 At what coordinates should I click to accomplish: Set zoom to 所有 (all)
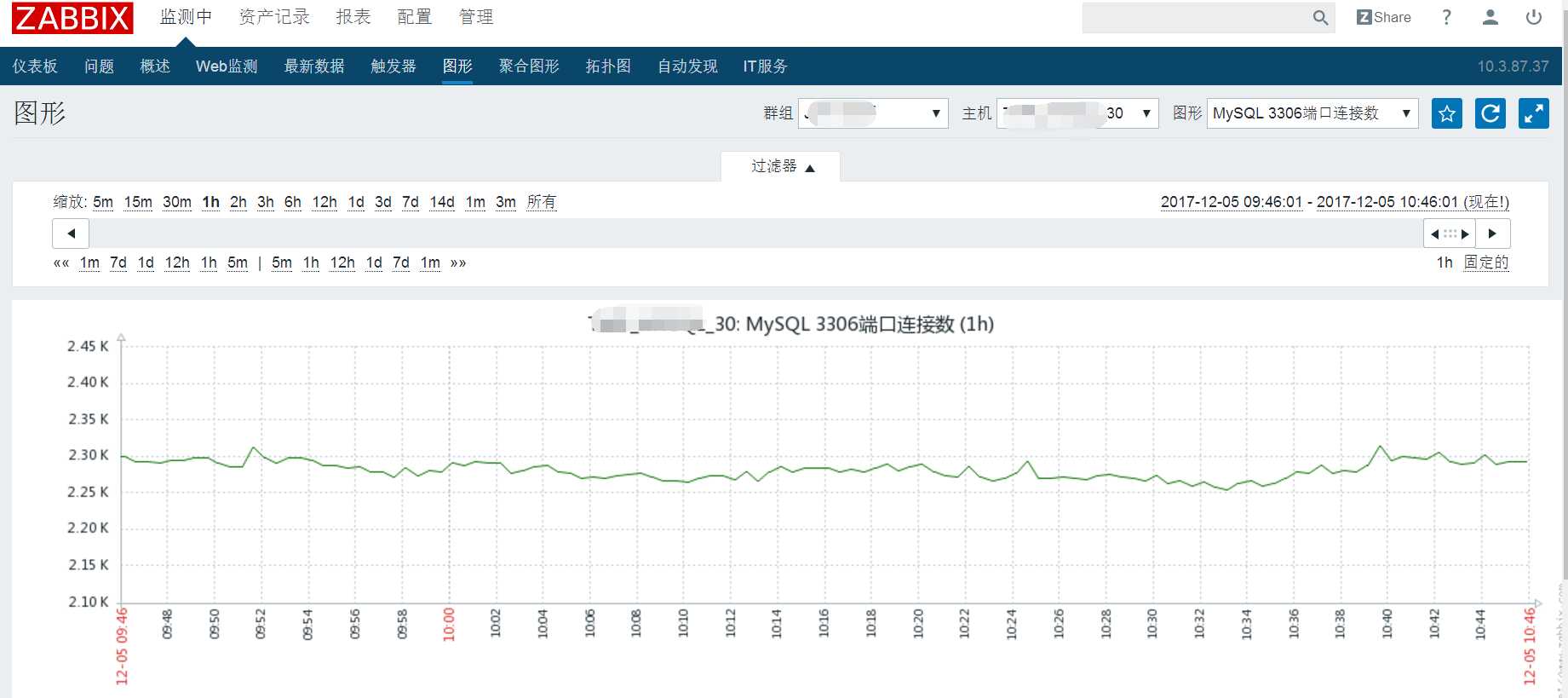(x=542, y=202)
